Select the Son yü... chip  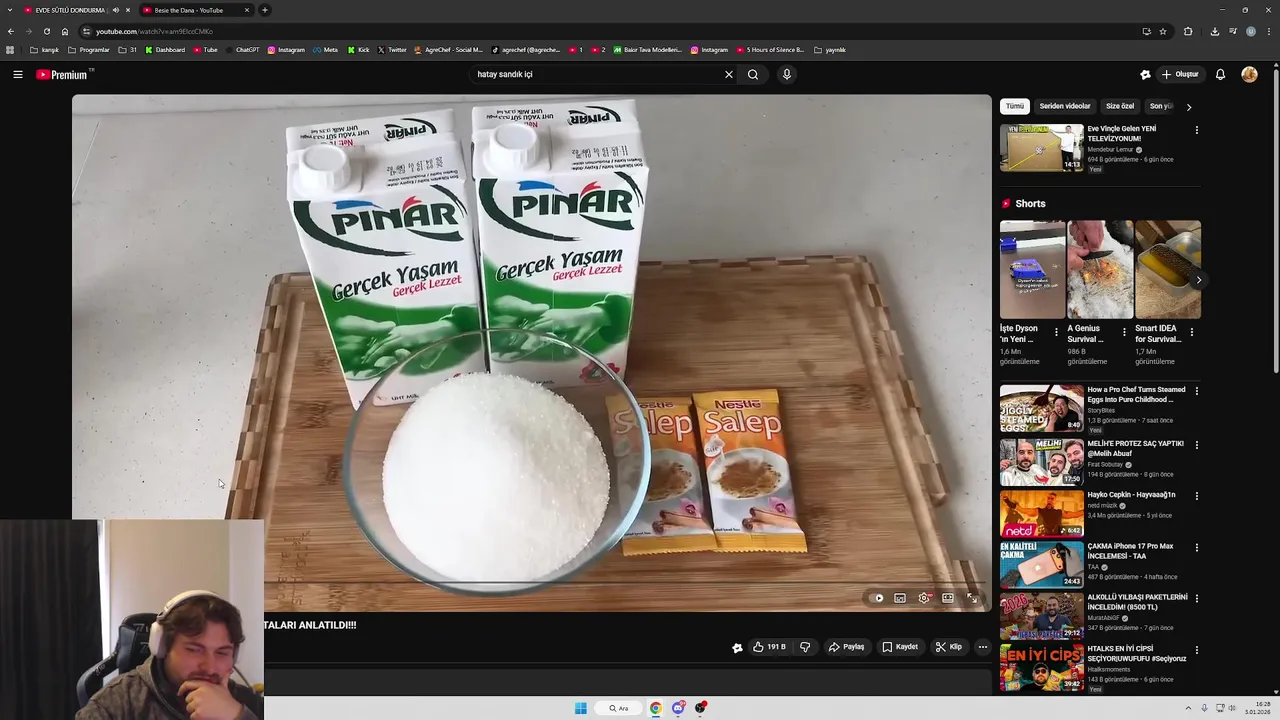pos(1160,106)
